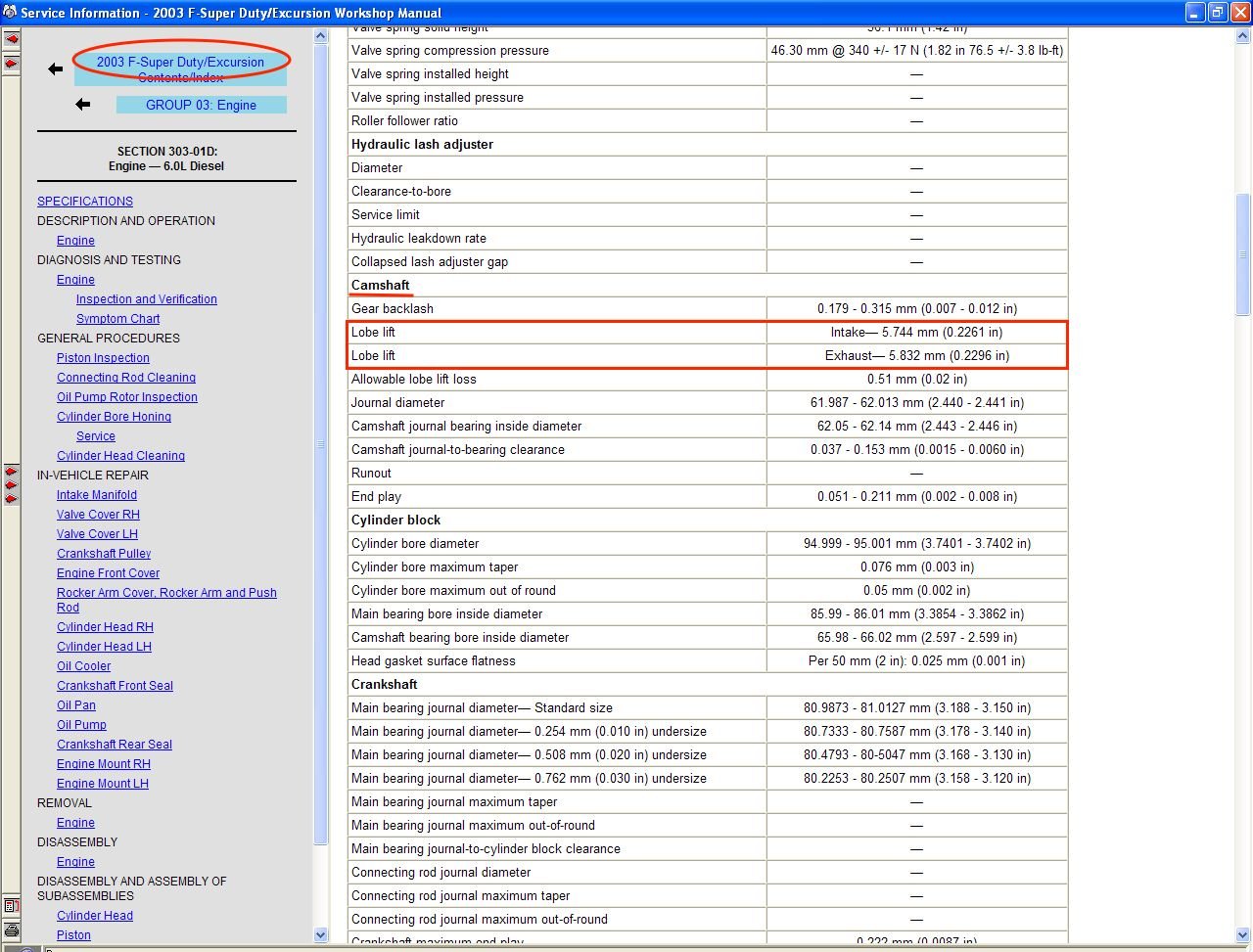Click the GROUP 03: Engine navigation item

coord(202,104)
